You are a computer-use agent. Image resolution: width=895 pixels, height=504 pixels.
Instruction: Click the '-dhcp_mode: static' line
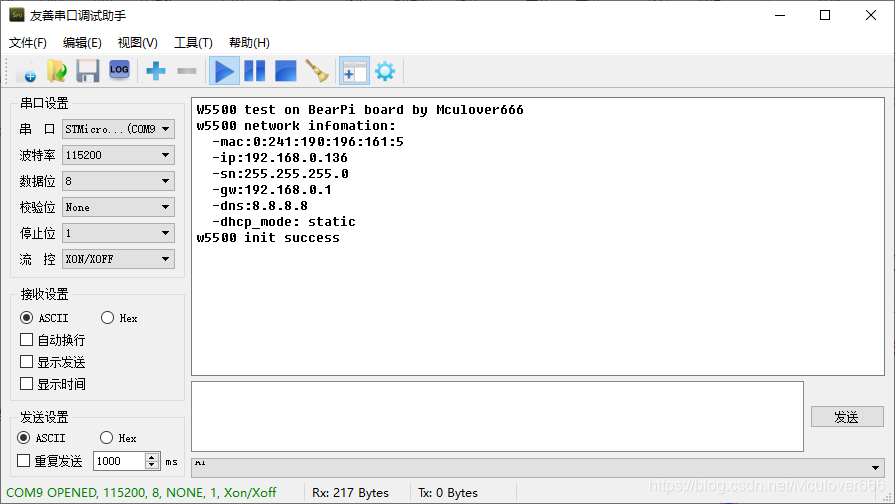point(284,221)
